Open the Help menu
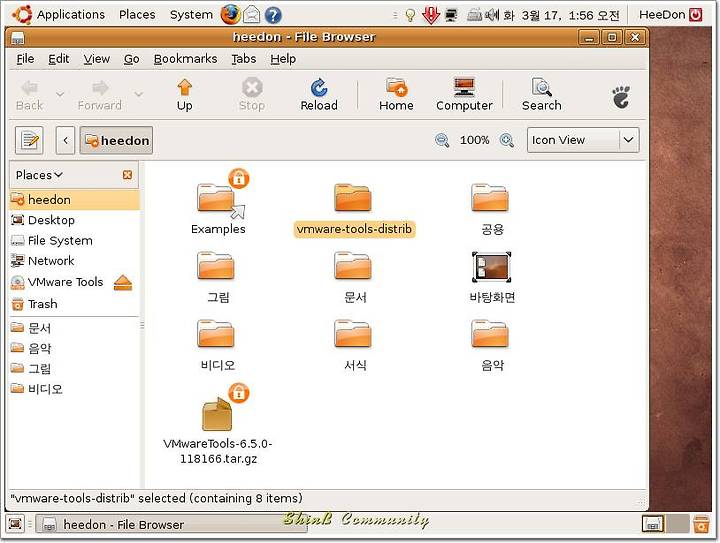Image resolution: width=720 pixels, height=543 pixels. tap(283, 59)
